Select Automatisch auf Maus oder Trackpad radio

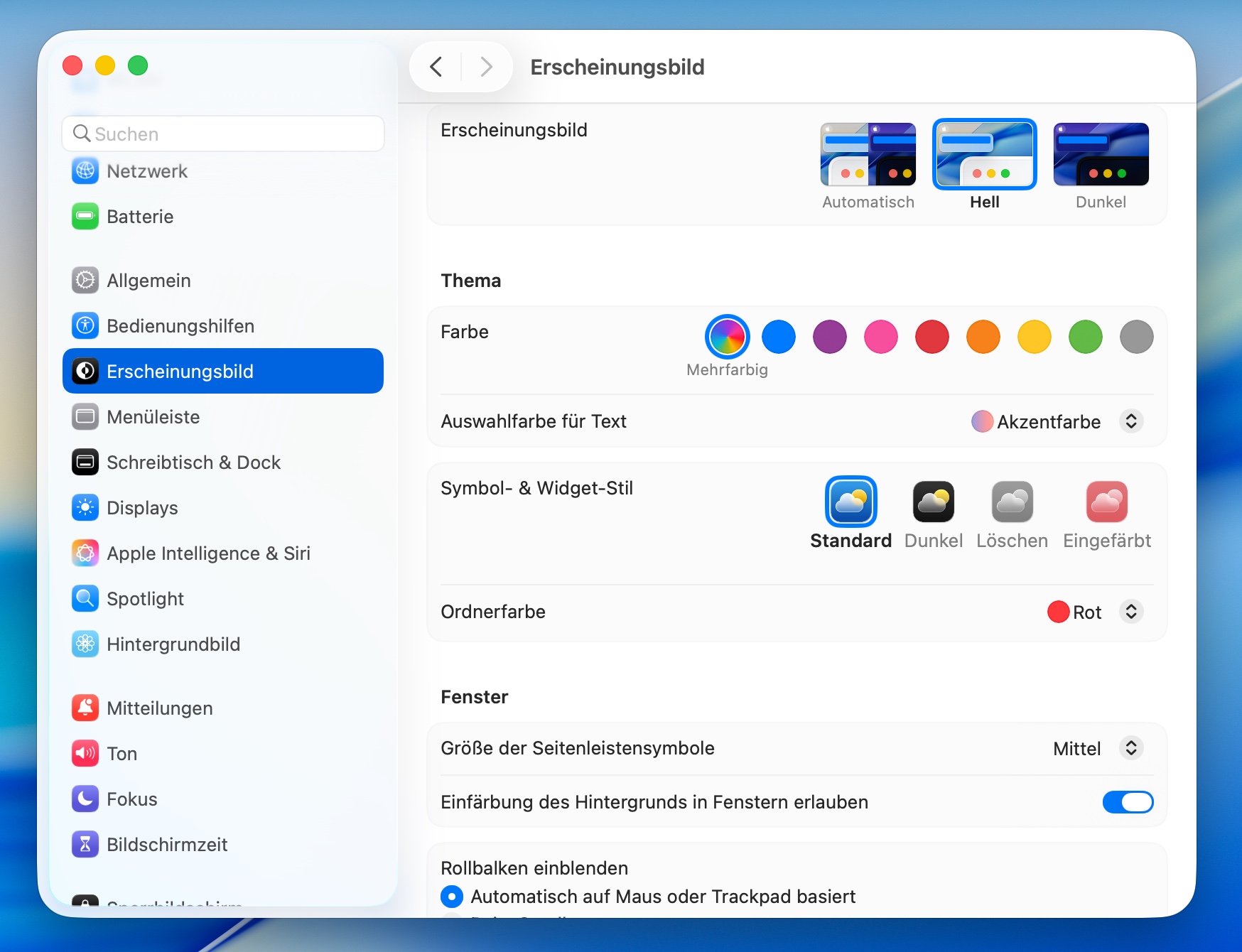[x=452, y=897]
